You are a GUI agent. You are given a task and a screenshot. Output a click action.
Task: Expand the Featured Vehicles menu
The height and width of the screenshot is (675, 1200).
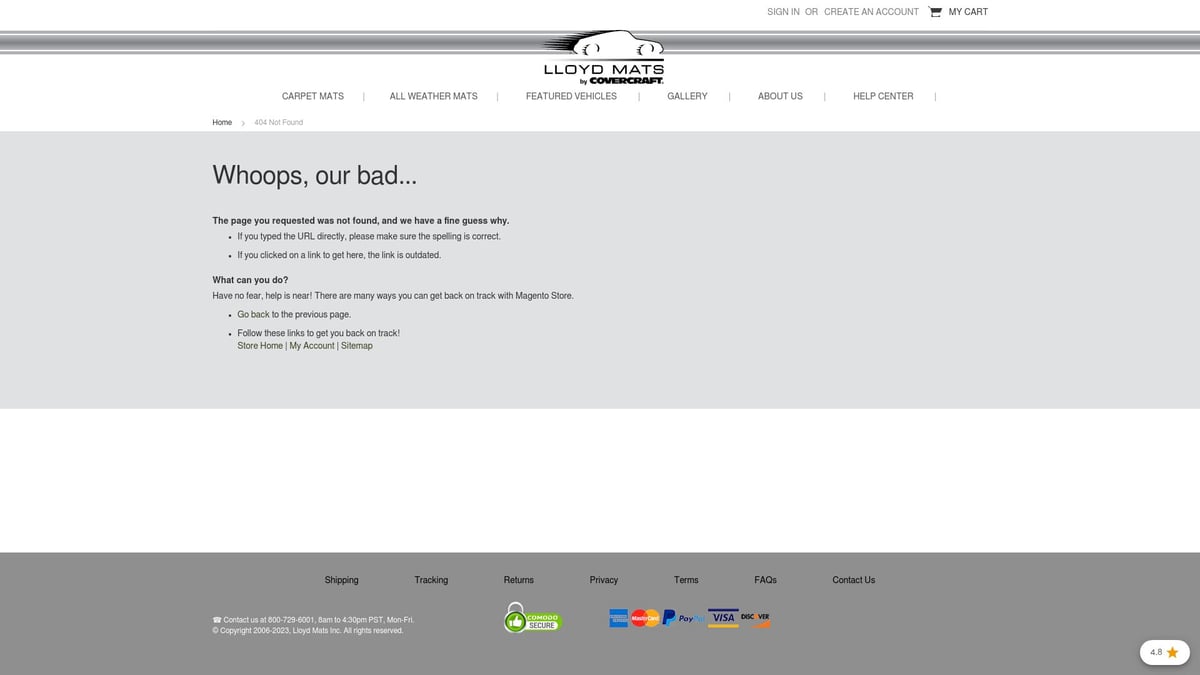(571, 96)
